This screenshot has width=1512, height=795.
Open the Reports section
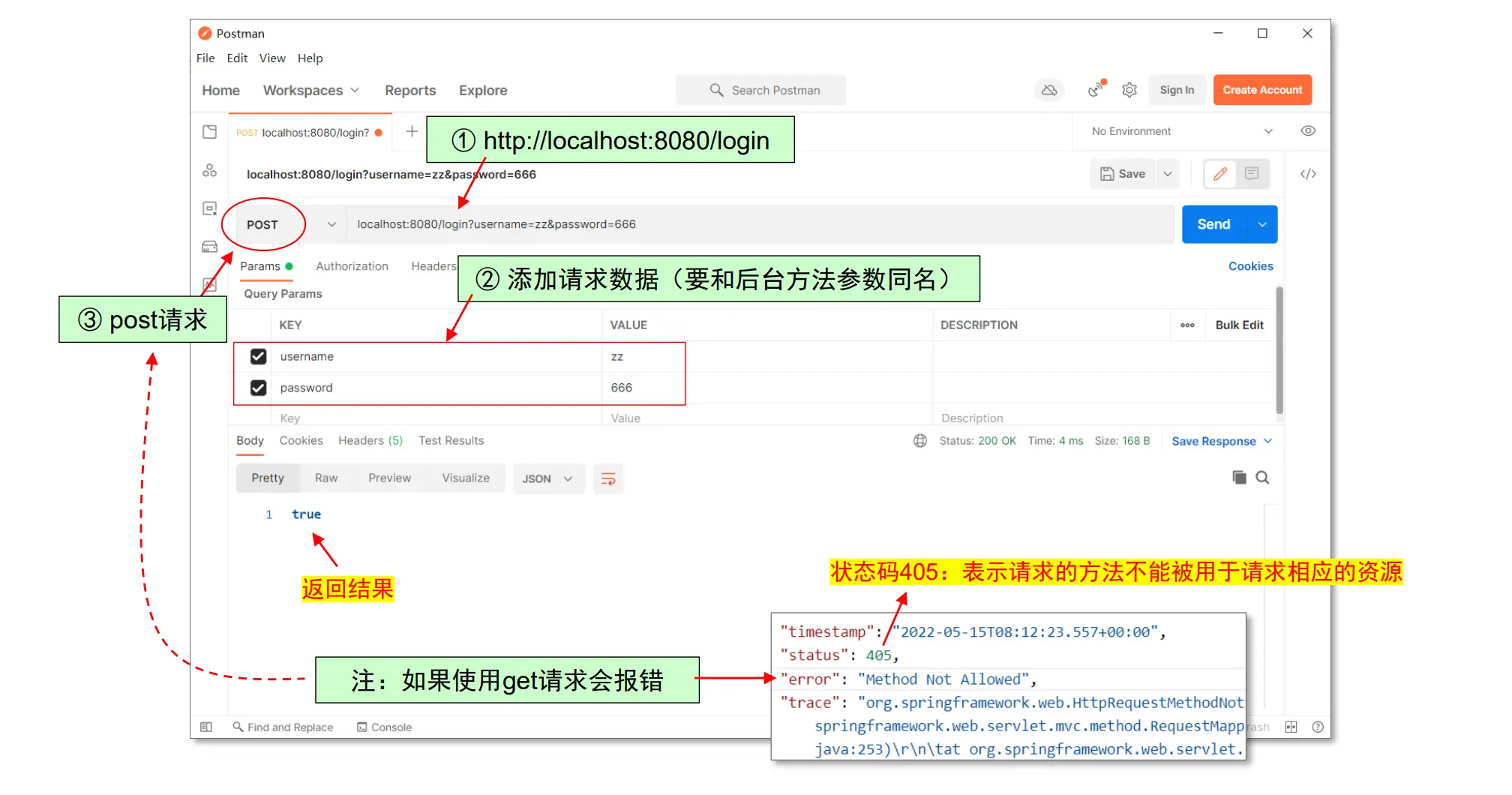pyautogui.click(x=410, y=90)
